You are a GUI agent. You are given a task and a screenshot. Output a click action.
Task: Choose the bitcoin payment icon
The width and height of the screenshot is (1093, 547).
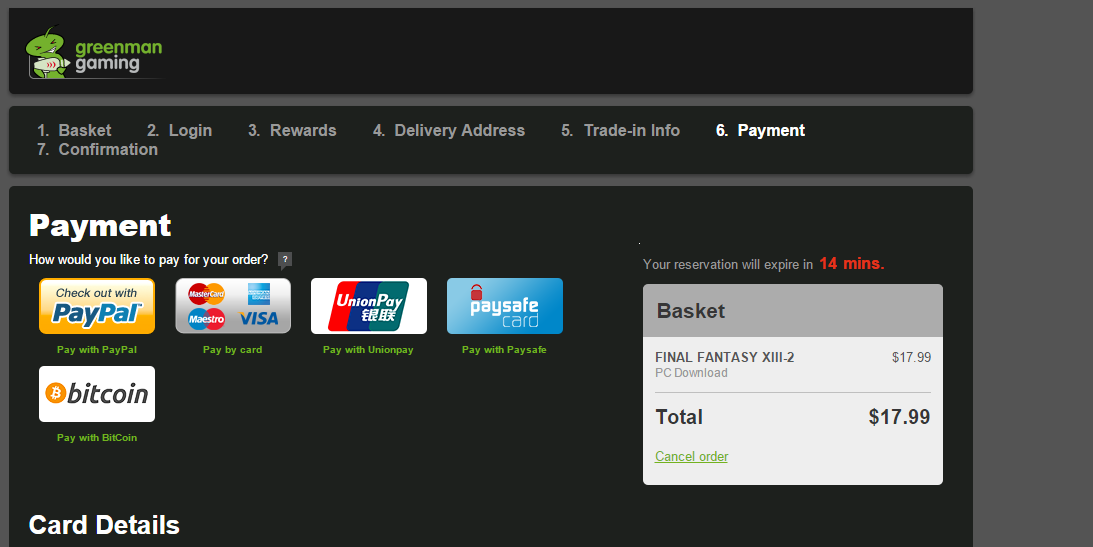(x=97, y=394)
